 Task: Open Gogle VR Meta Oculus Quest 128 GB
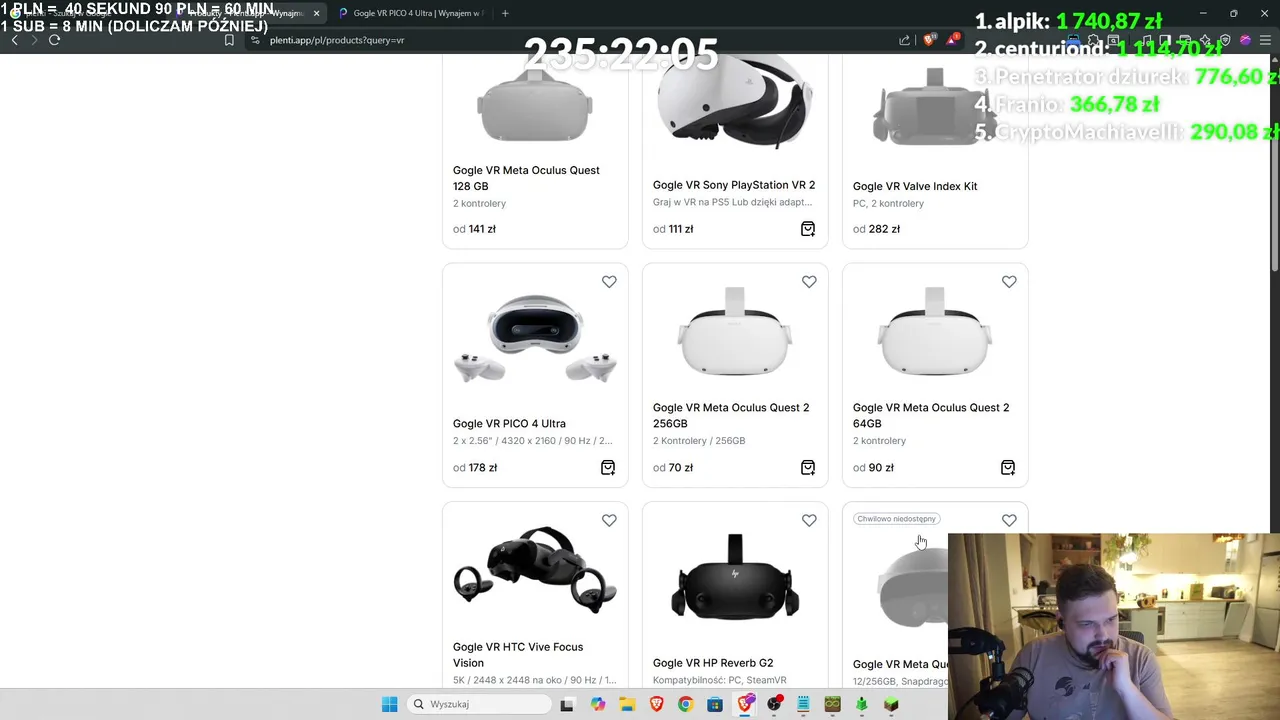(526, 178)
